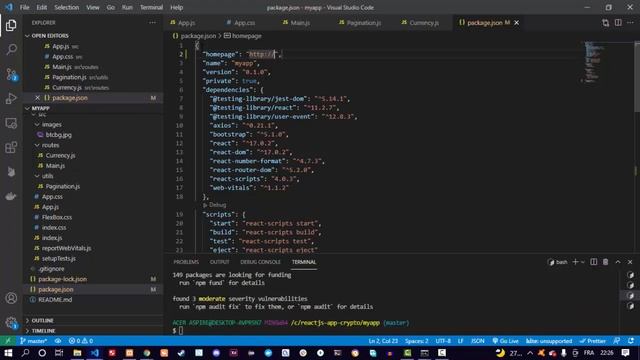Kill the terminal with trash icon
The height and width of the screenshot is (360, 640).
click(x=605, y=262)
